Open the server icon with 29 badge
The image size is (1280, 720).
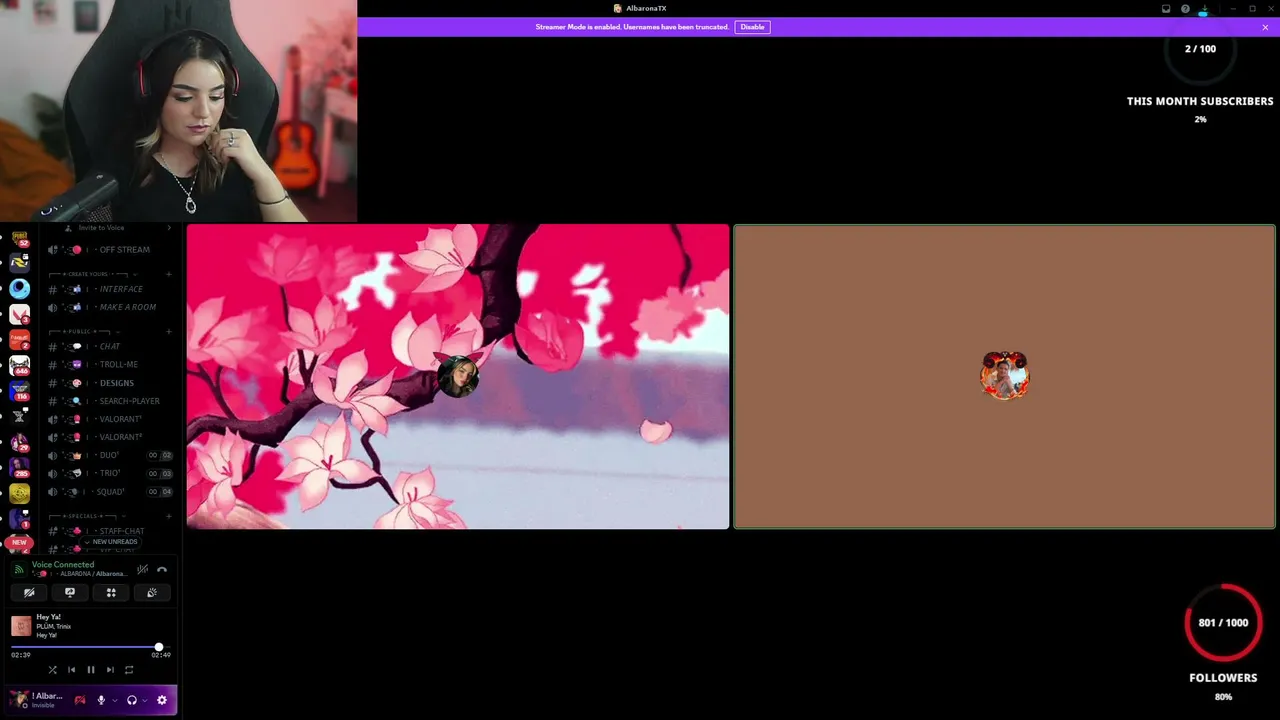click(19, 442)
